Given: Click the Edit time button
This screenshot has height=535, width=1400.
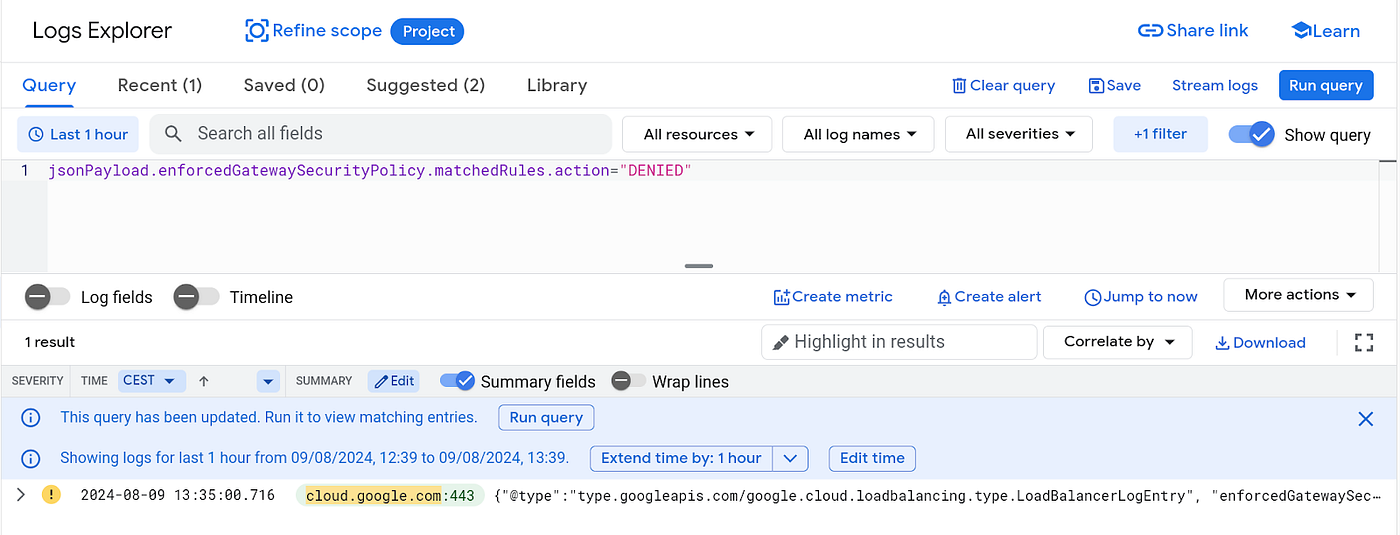Looking at the screenshot, I should [x=872, y=458].
